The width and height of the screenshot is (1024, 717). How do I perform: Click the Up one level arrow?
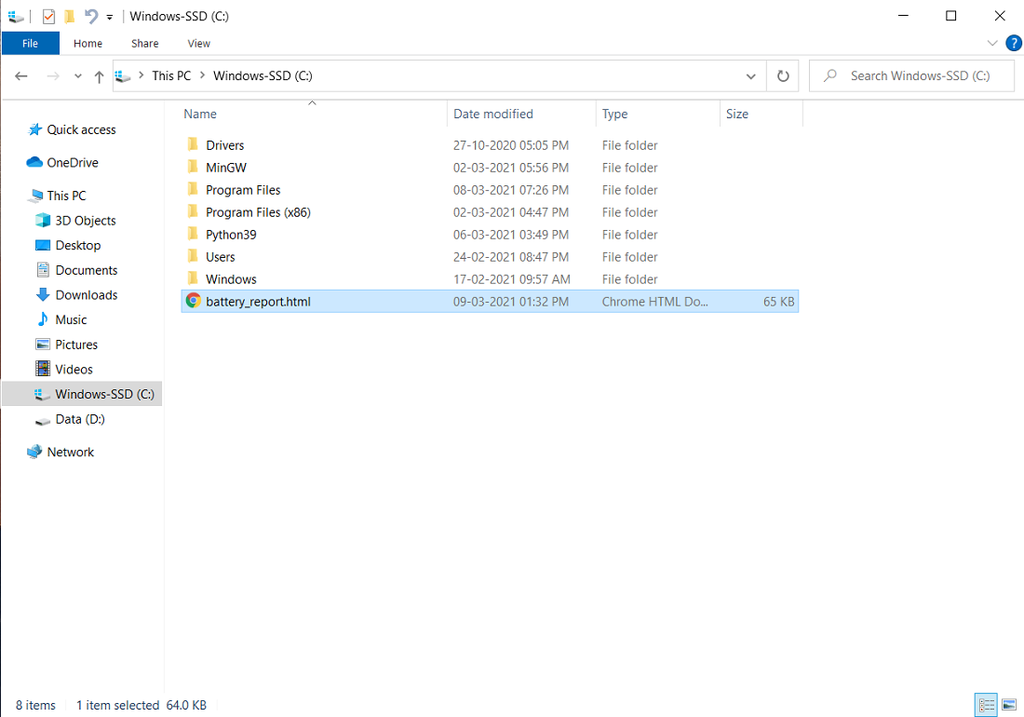tap(97, 75)
